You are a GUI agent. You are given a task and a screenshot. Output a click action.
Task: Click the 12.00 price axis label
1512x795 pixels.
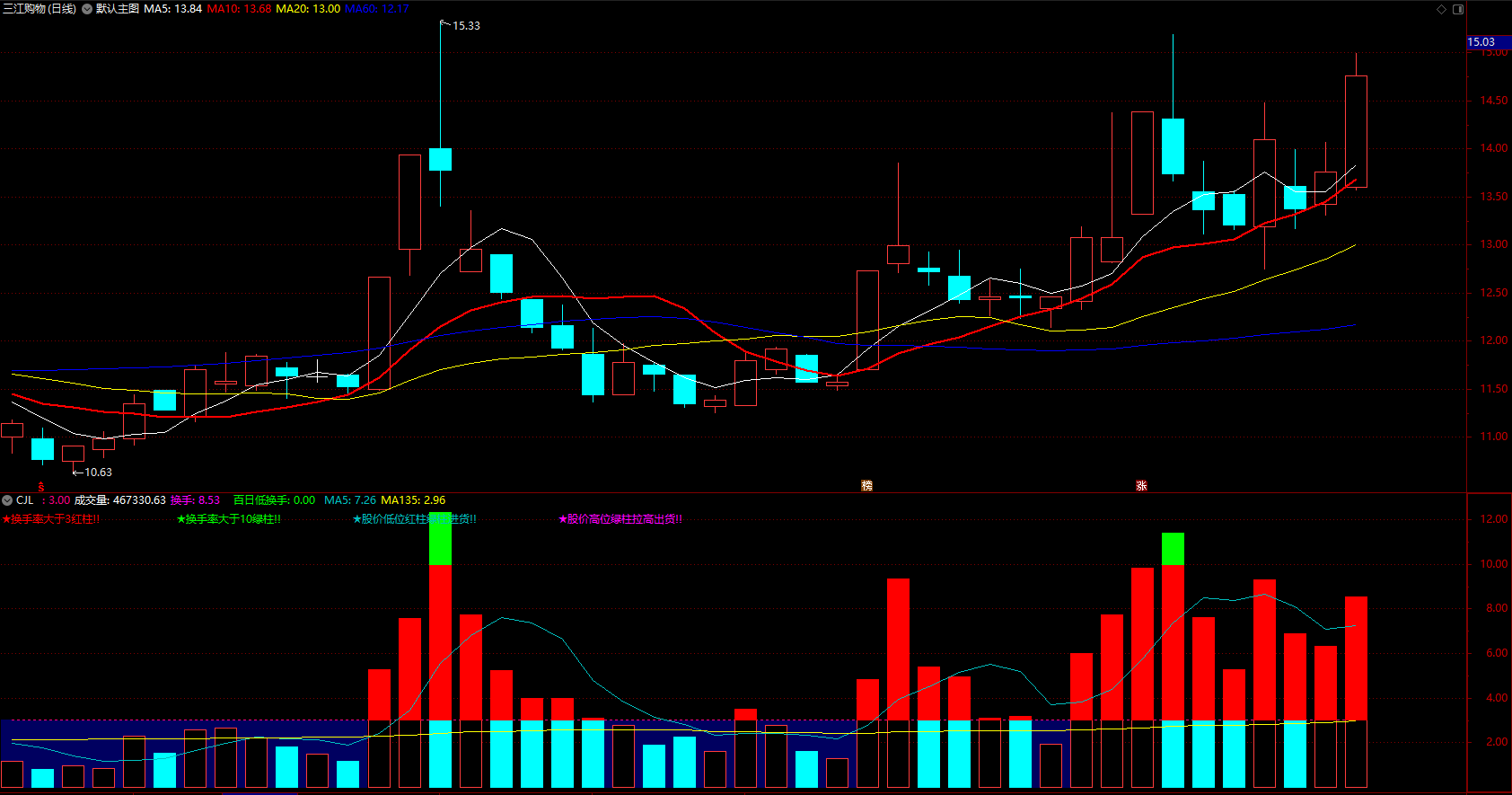coord(1494,340)
